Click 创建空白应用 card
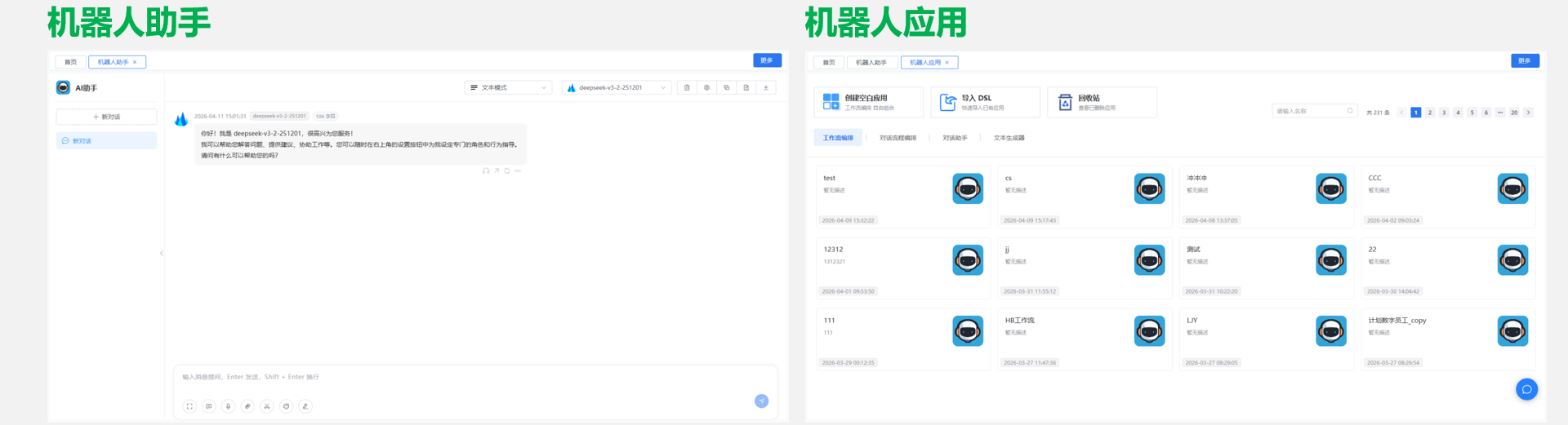This screenshot has width=1568, height=425. pyautogui.click(x=869, y=102)
